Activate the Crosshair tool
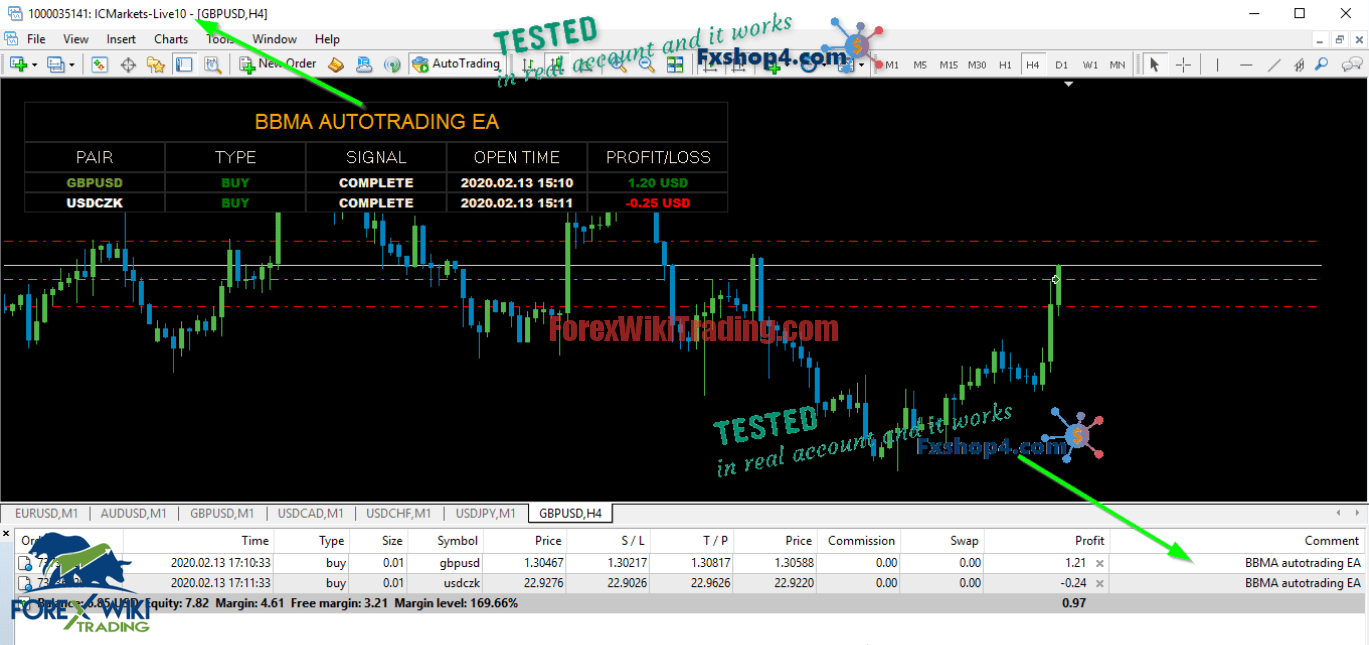The height and width of the screenshot is (645, 1369). (x=1183, y=65)
